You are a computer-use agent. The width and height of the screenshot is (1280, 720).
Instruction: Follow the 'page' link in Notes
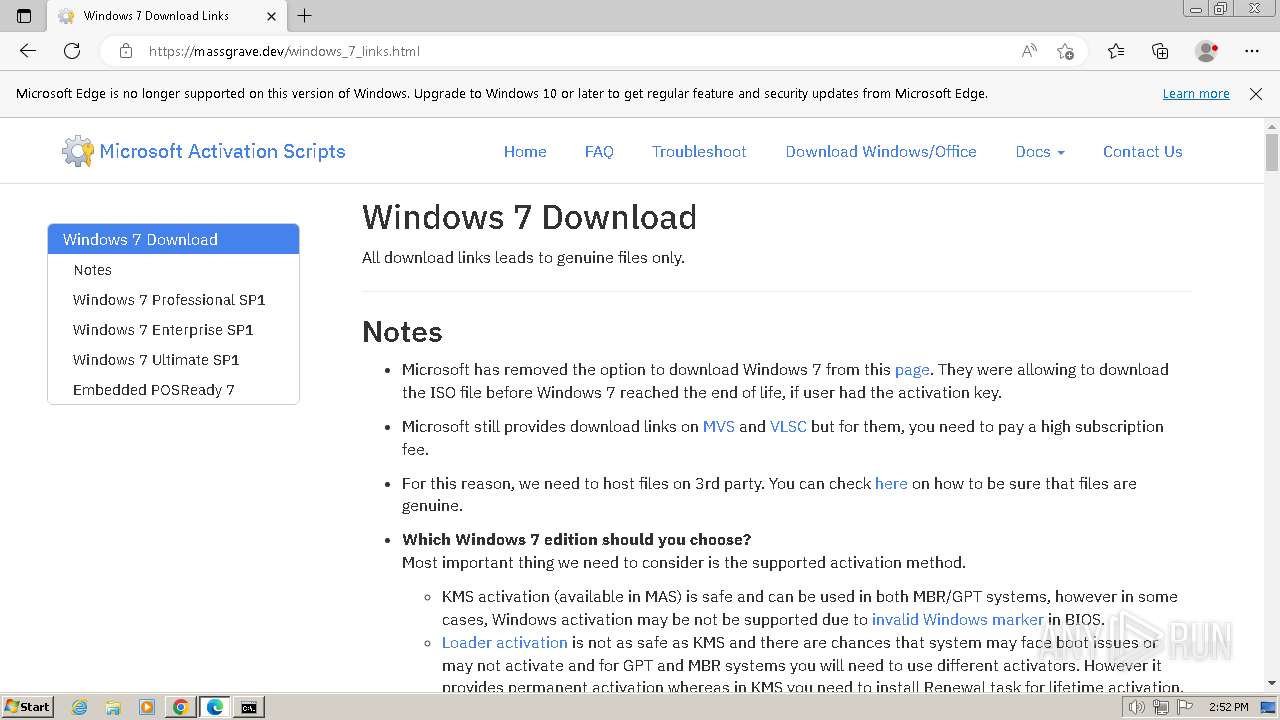[912, 370]
